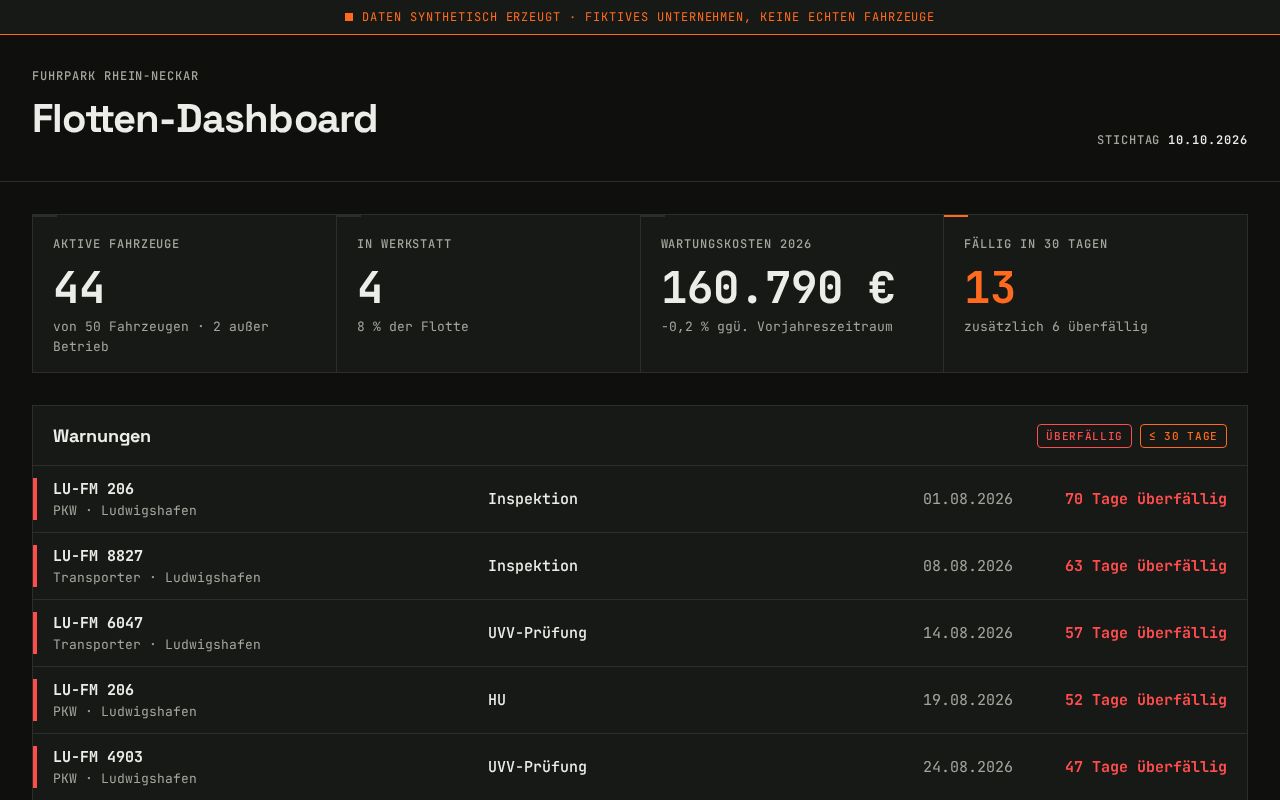Image resolution: width=1280 pixels, height=800 pixels.
Task: Click the "57 Tage überfällig" status
Action: [1146, 633]
